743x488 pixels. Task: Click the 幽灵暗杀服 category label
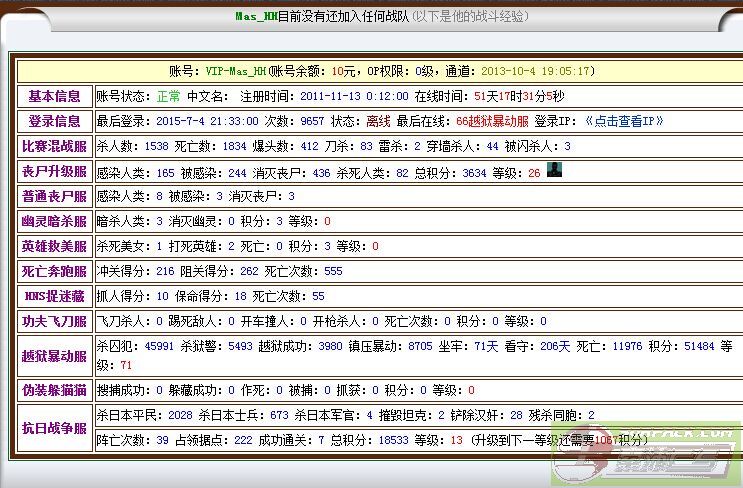point(54,221)
